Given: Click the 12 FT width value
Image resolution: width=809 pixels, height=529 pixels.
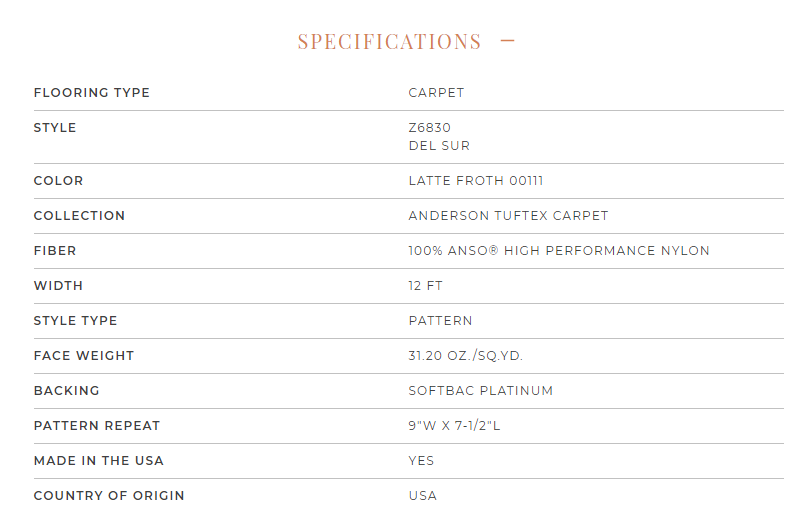Looking at the screenshot, I should coord(426,286).
